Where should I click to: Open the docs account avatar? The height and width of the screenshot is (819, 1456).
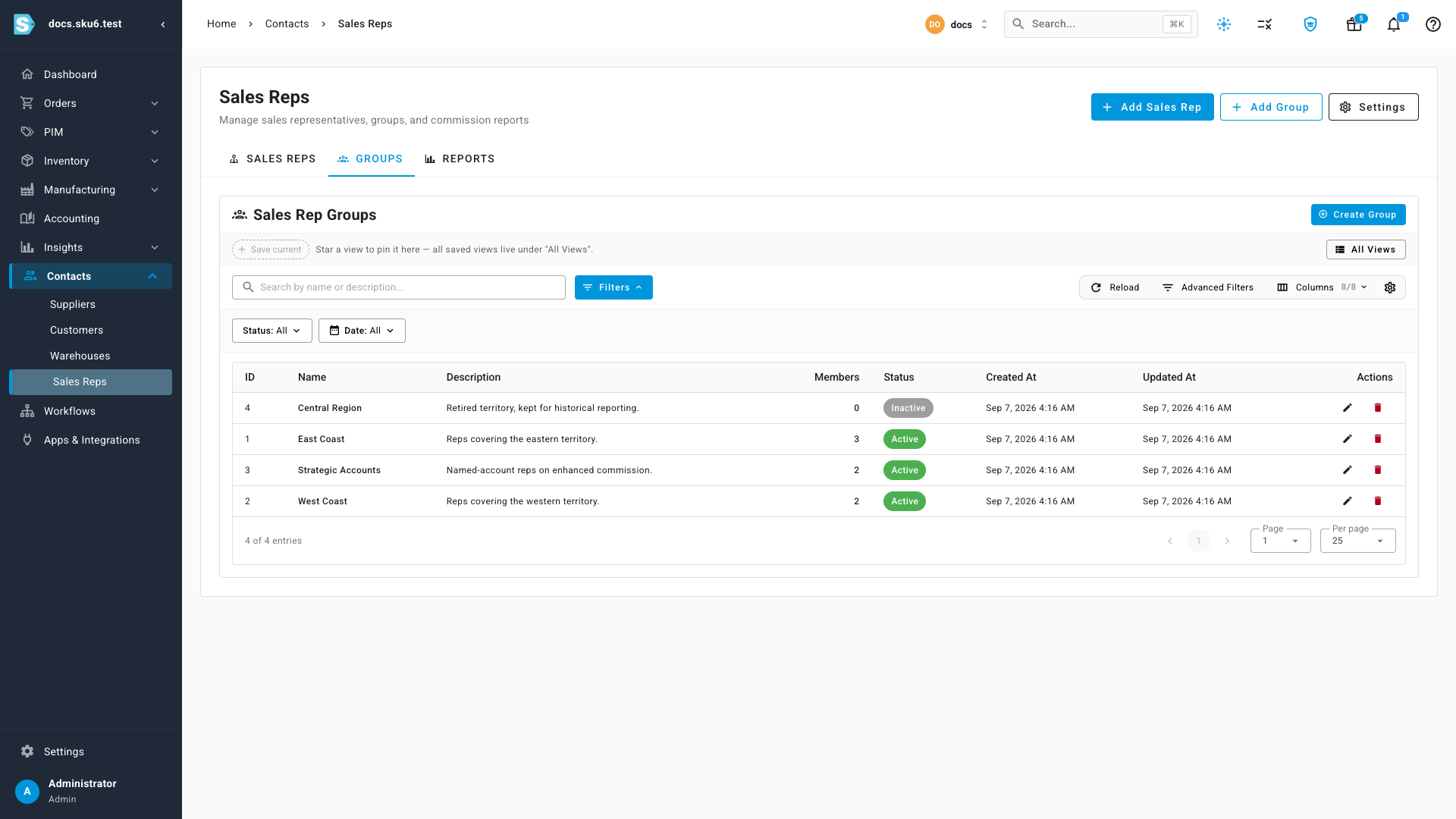click(934, 24)
